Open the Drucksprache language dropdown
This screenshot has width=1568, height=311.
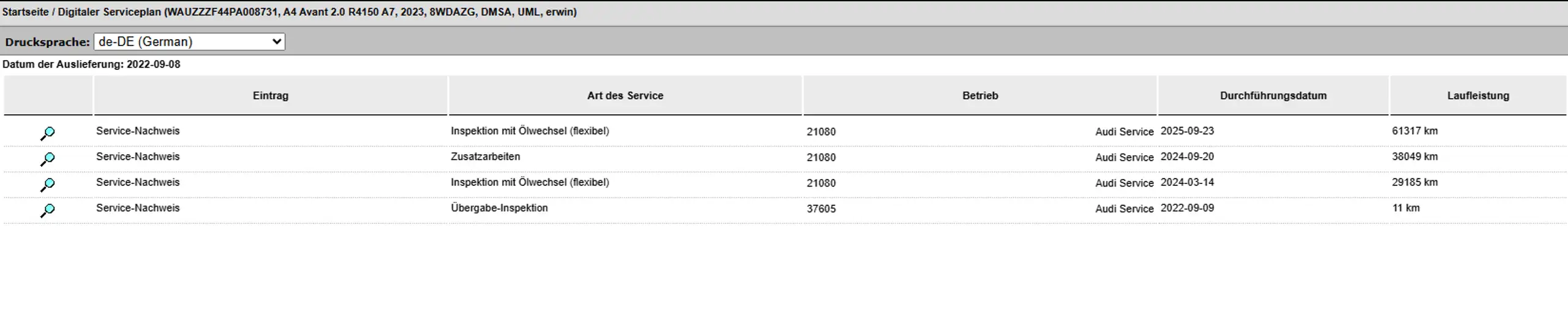[189, 42]
